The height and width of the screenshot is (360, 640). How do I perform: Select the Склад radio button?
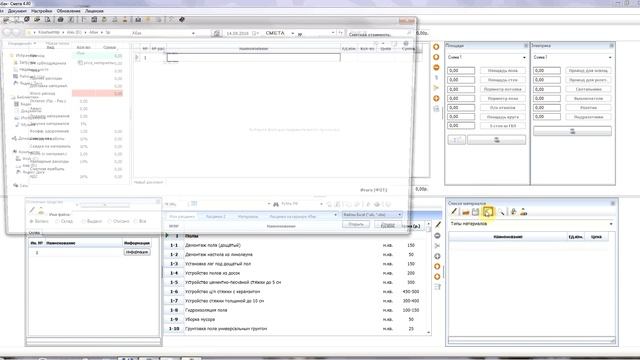coord(64,221)
